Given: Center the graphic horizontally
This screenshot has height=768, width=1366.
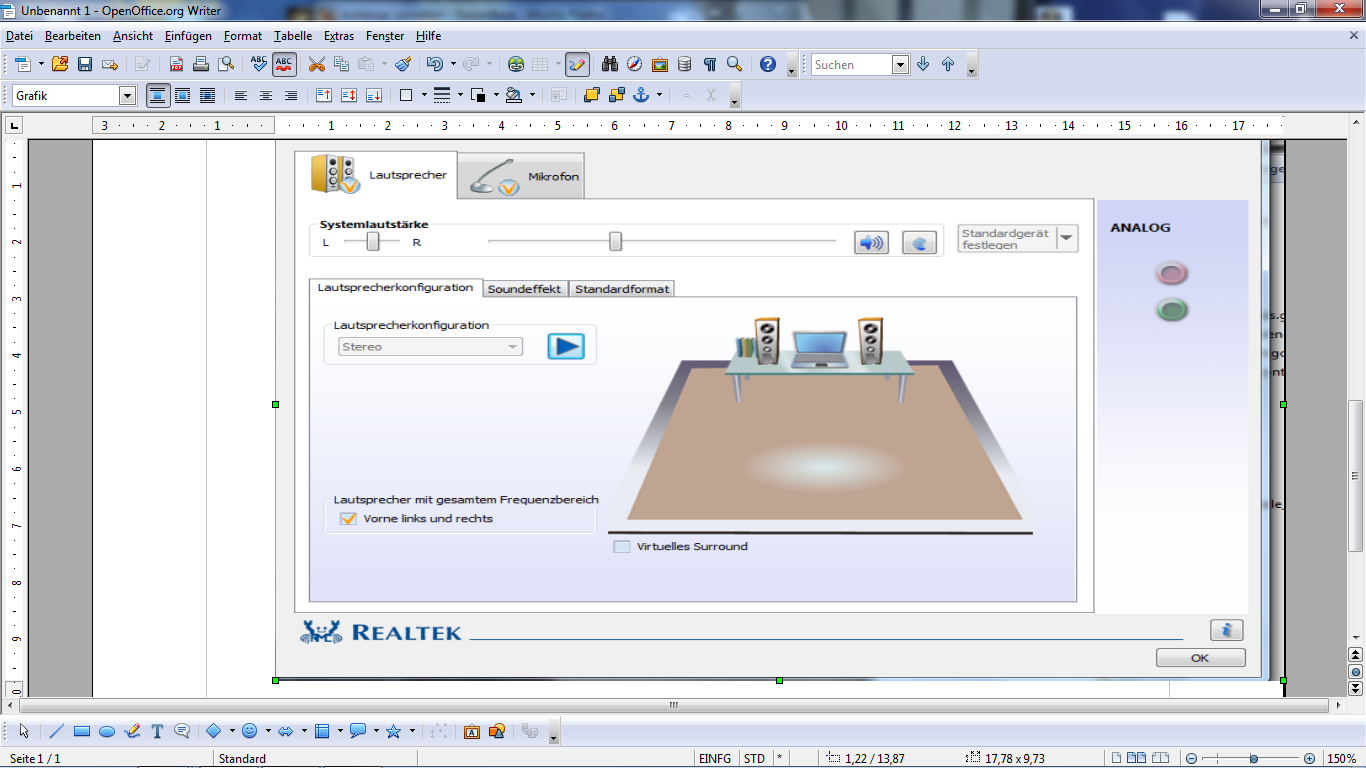Looking at the screenshot, I should [x=266, y=96].
